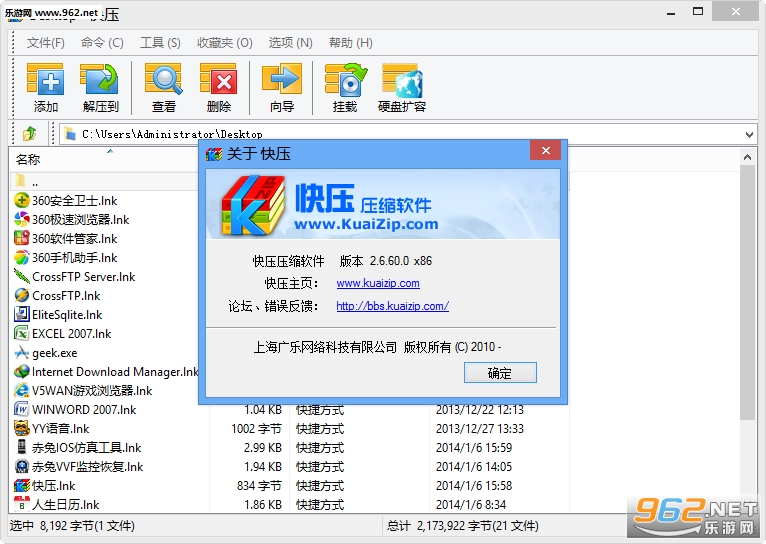This screenshot has height=544, width=766.
Task: Maximize the 快压 main window
Action: [698, 12]
